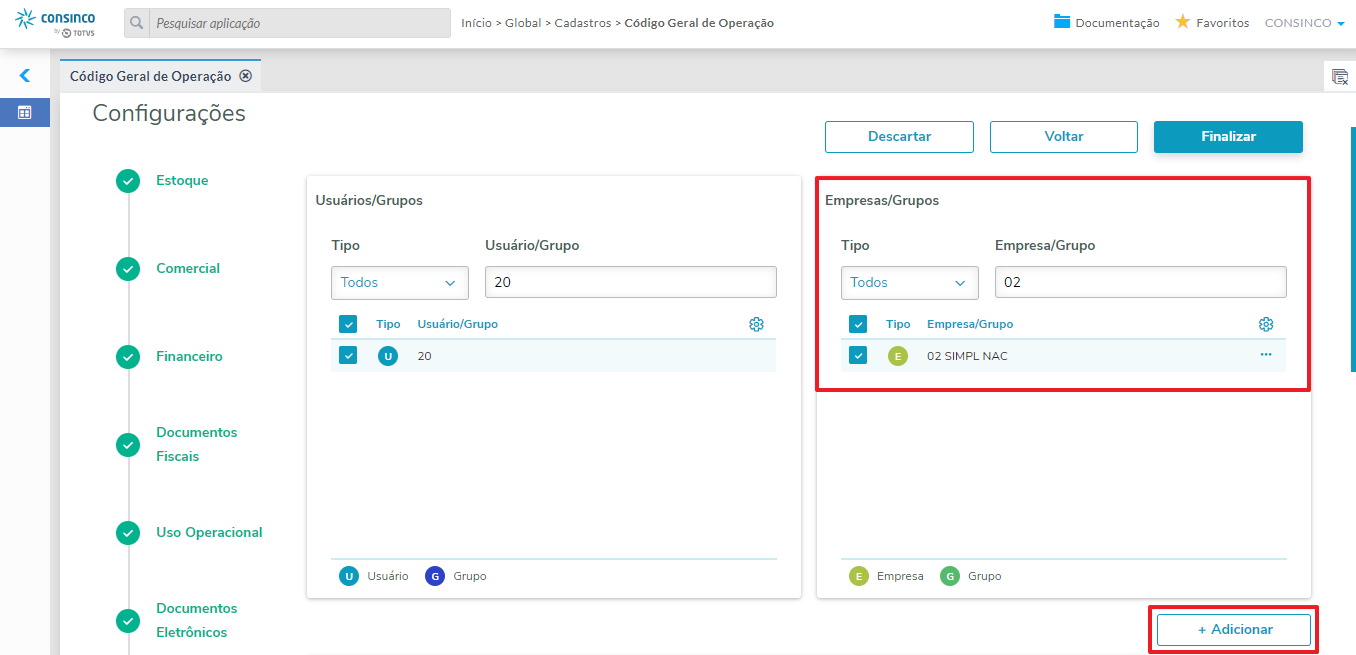
Task: Open more options for 02 SIMPL NAC
Action: point(1266,355)
